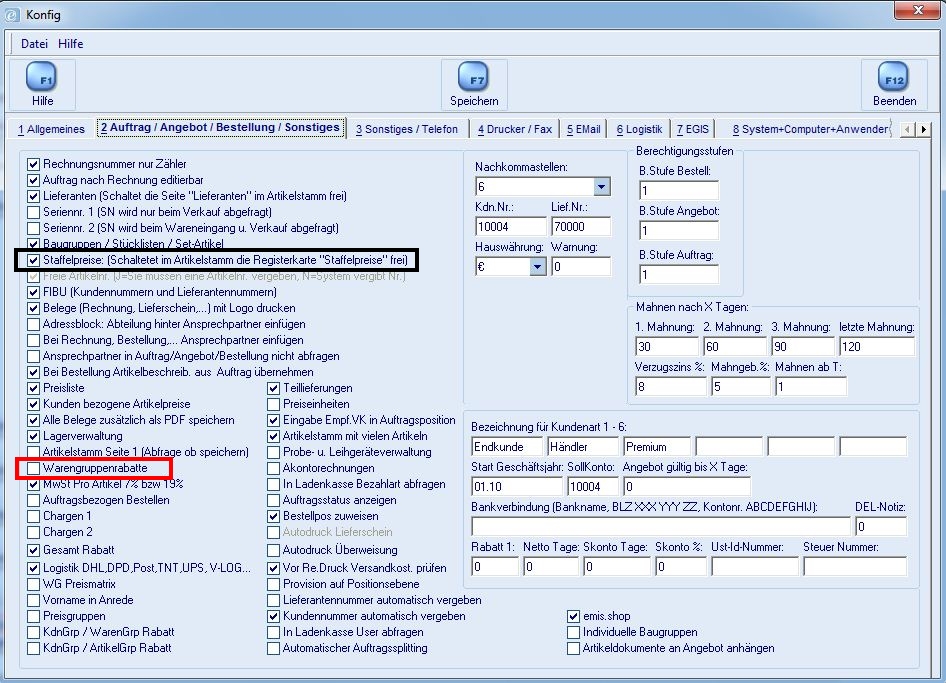Toggle Kundennummer automatisch vergeben
This screenshot has height=683, width=946.
coord(273,616)
